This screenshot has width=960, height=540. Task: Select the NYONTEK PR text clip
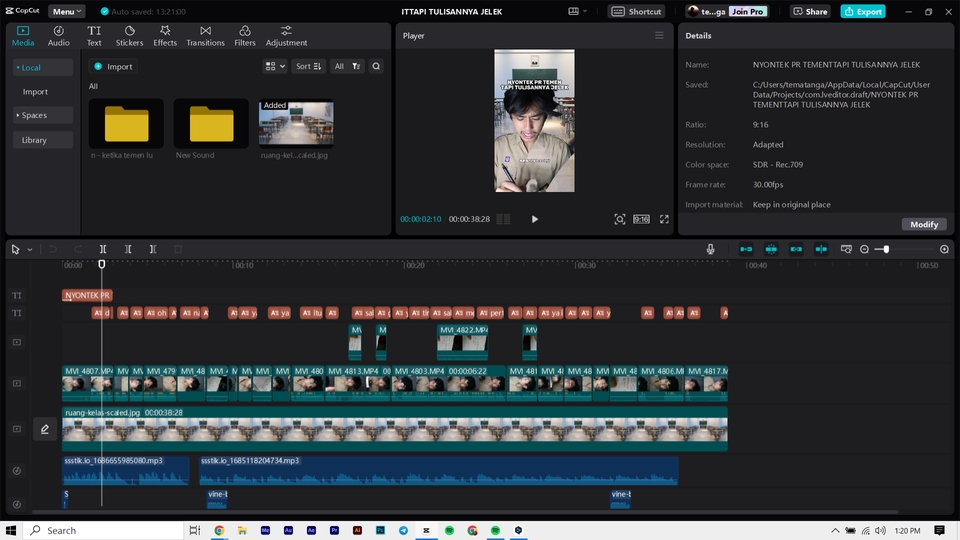point(87,295)
